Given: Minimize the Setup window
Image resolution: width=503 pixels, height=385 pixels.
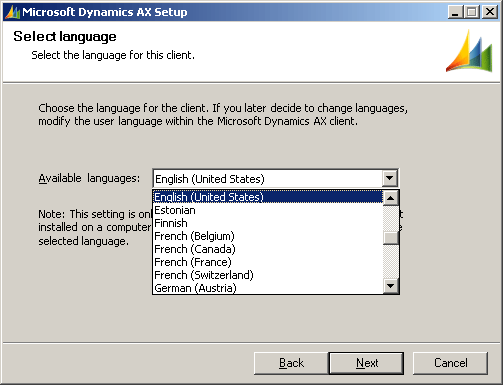Looking at the screenshot, I should (x=455, y=12).
